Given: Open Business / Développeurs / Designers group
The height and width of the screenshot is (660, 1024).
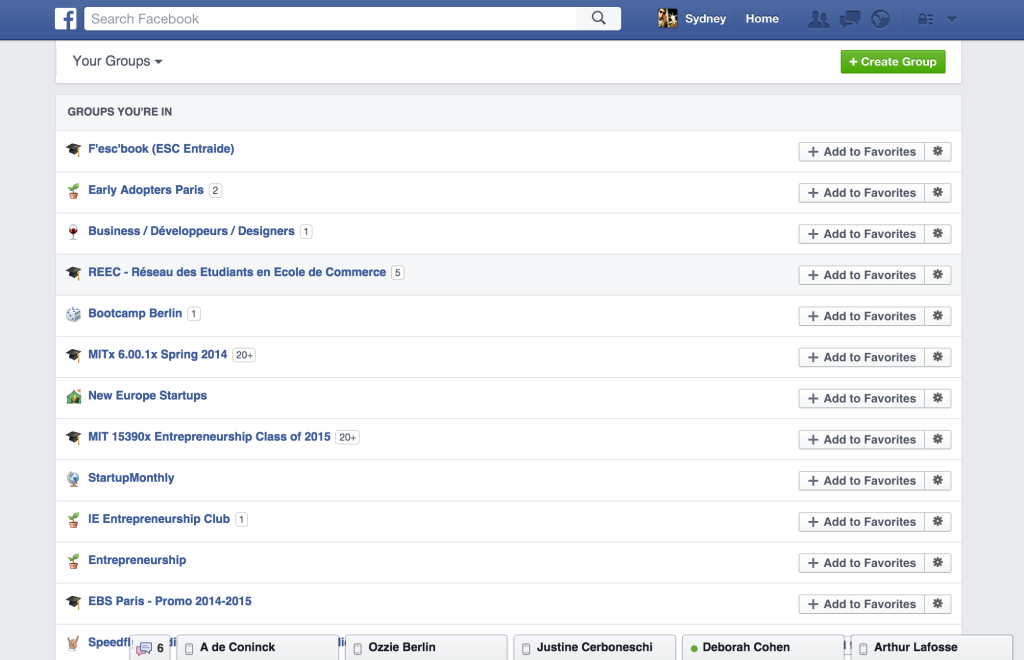Looking at the screenshot, I should [191, 231].
